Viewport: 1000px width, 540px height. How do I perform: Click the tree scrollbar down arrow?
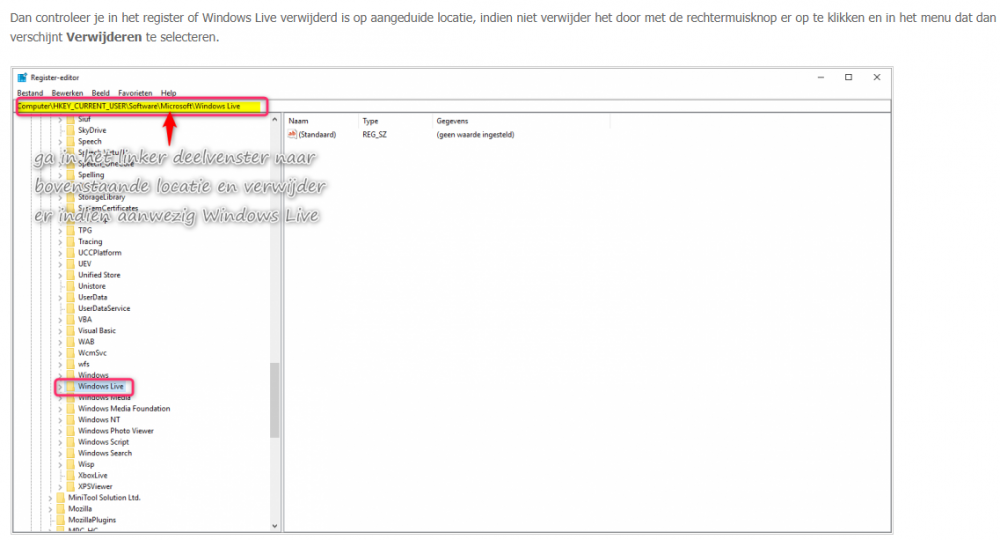click(x=275, y=527)
